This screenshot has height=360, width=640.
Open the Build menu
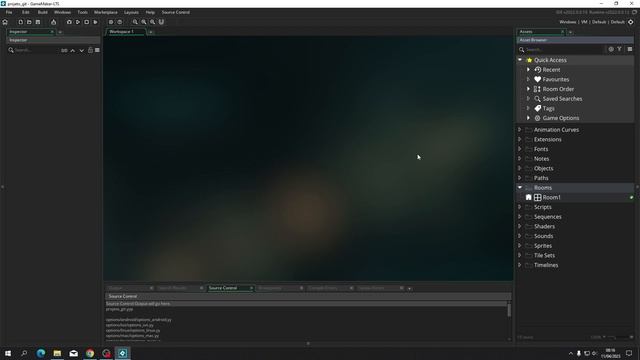(42, 12)
